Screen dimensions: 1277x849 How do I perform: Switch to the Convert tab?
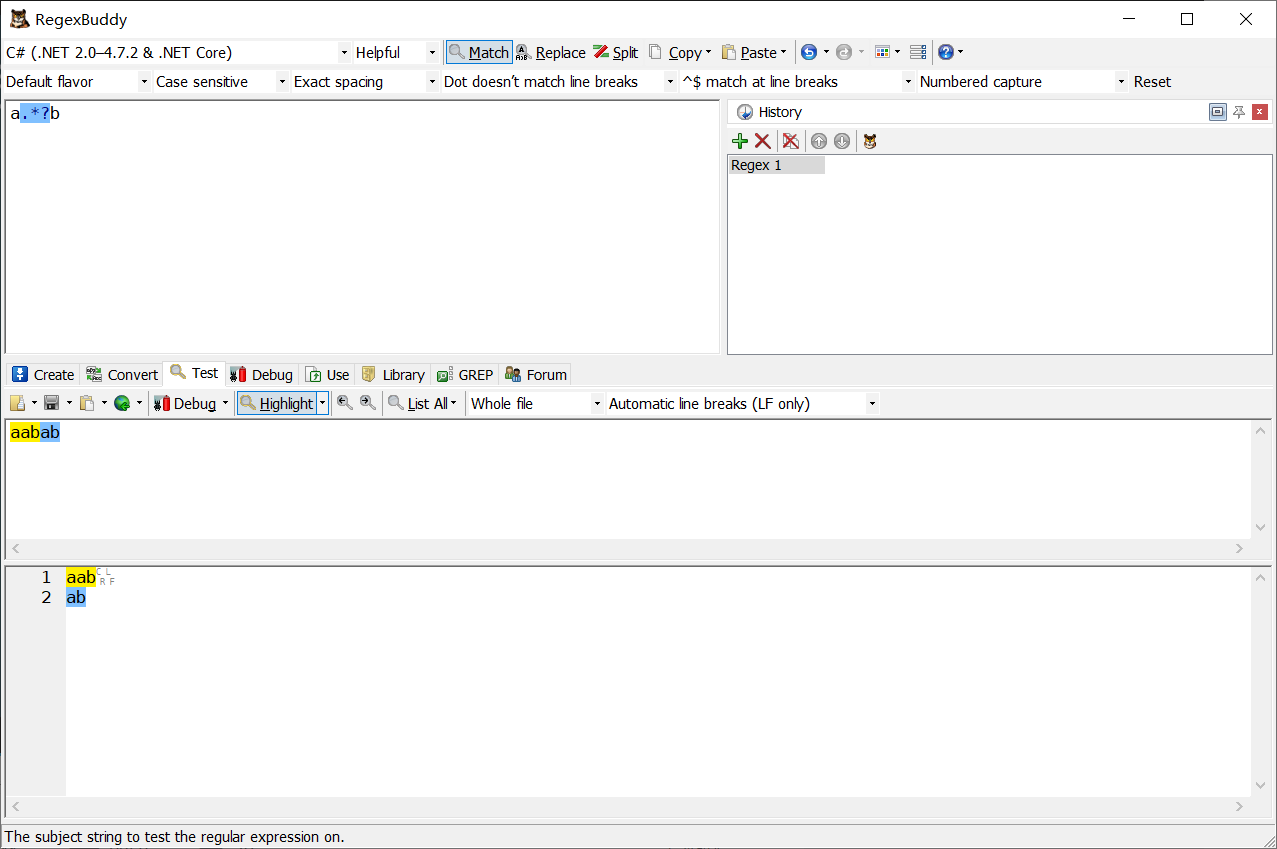121,374
